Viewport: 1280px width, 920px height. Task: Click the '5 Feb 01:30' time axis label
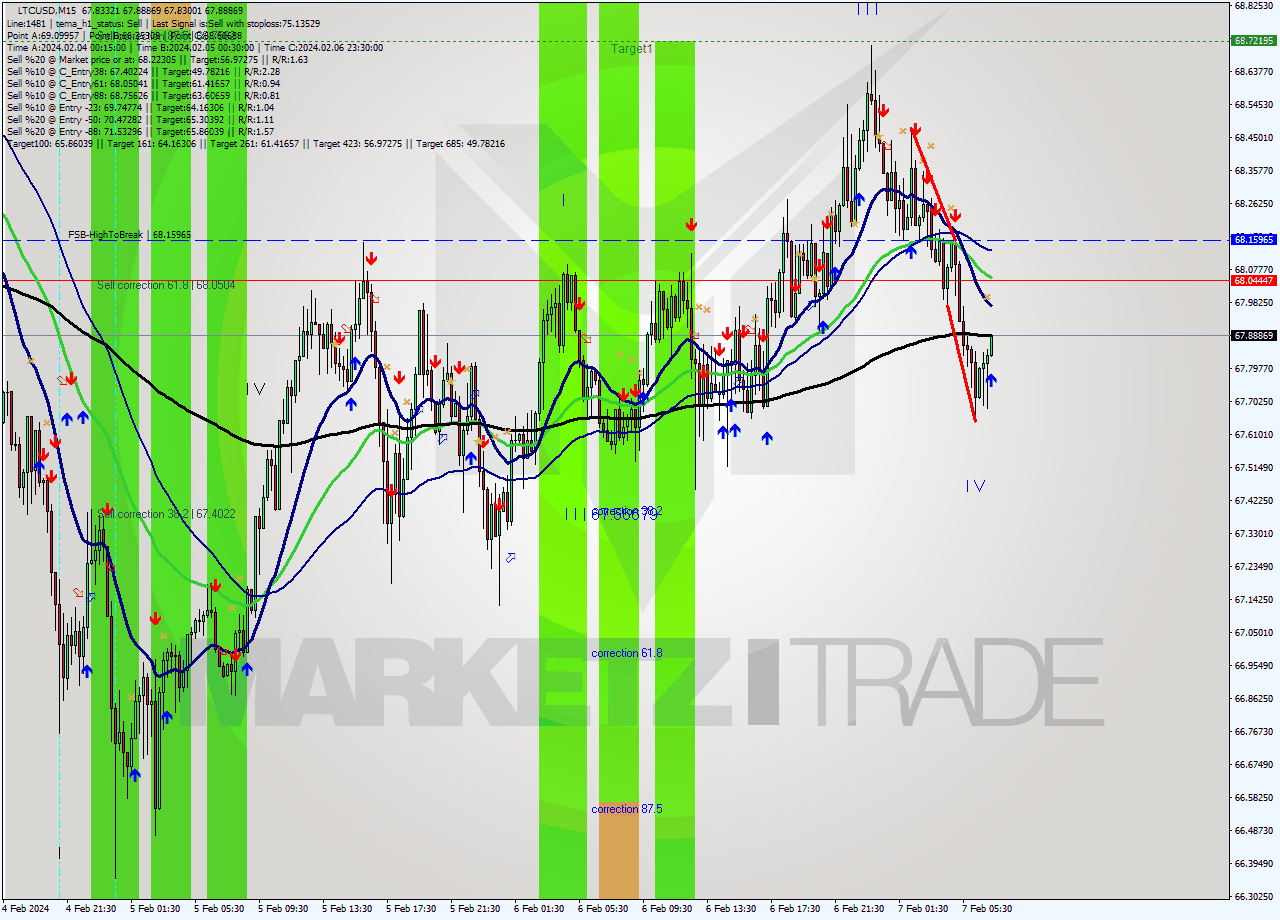pos(155,909)
